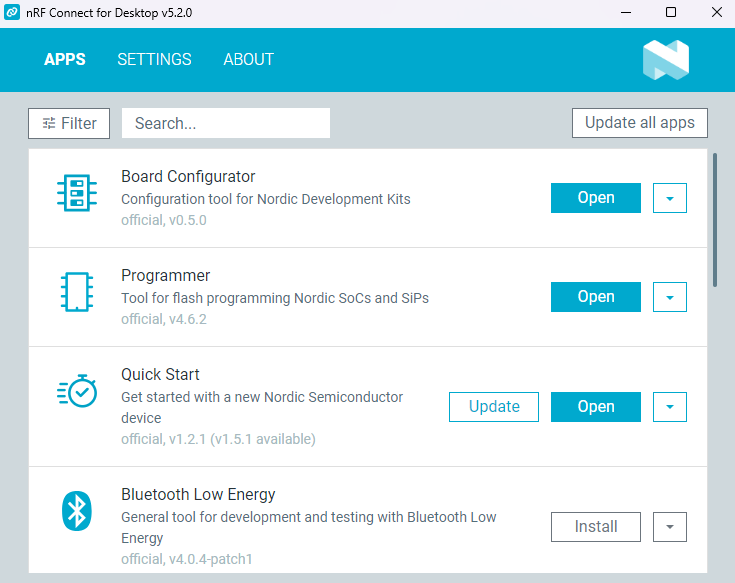Expand Quick Start options dropdown arrow

669,407
